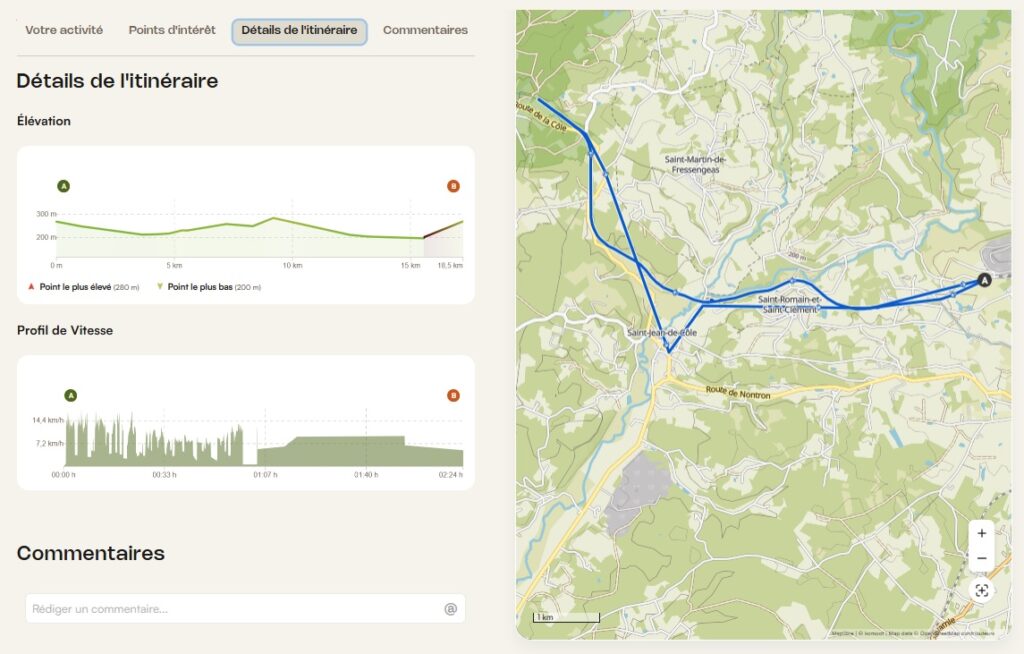This screenshot has height=654, width=1024.
Task: Recenter the map on the route
Action: point(981,591)
